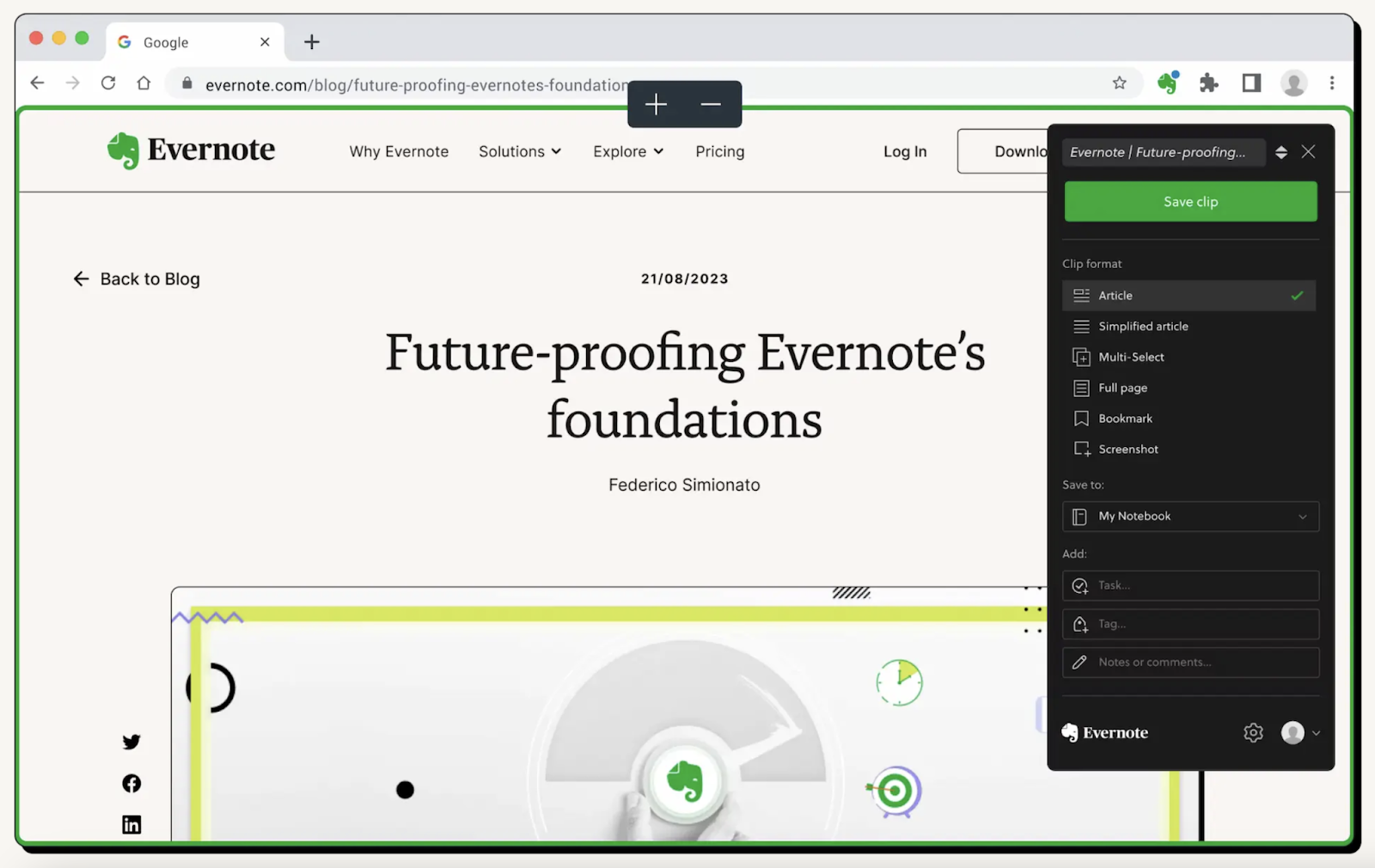Click the Notes or comments field
The width and height of the screenshot is (1375, 868).
(x=1190, y=663)
